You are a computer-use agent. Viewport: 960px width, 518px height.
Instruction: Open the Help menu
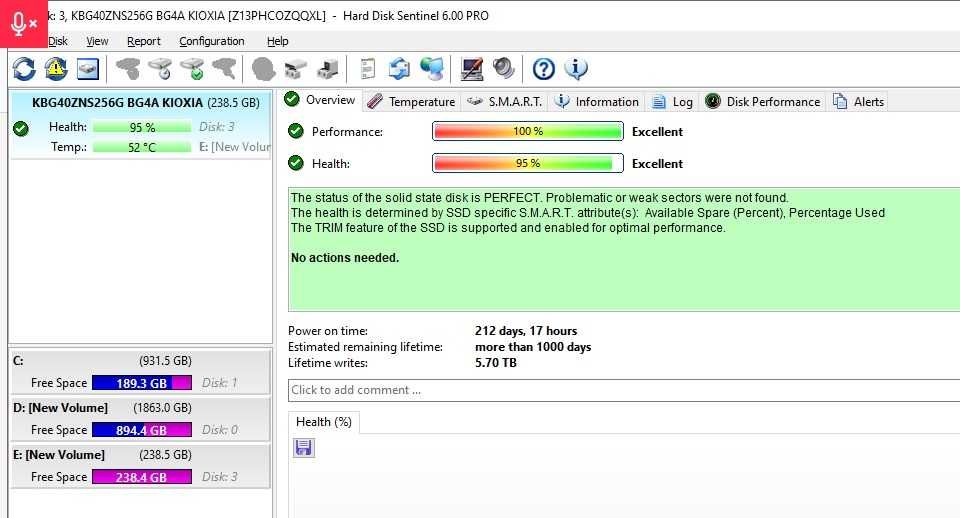[277, 41]
